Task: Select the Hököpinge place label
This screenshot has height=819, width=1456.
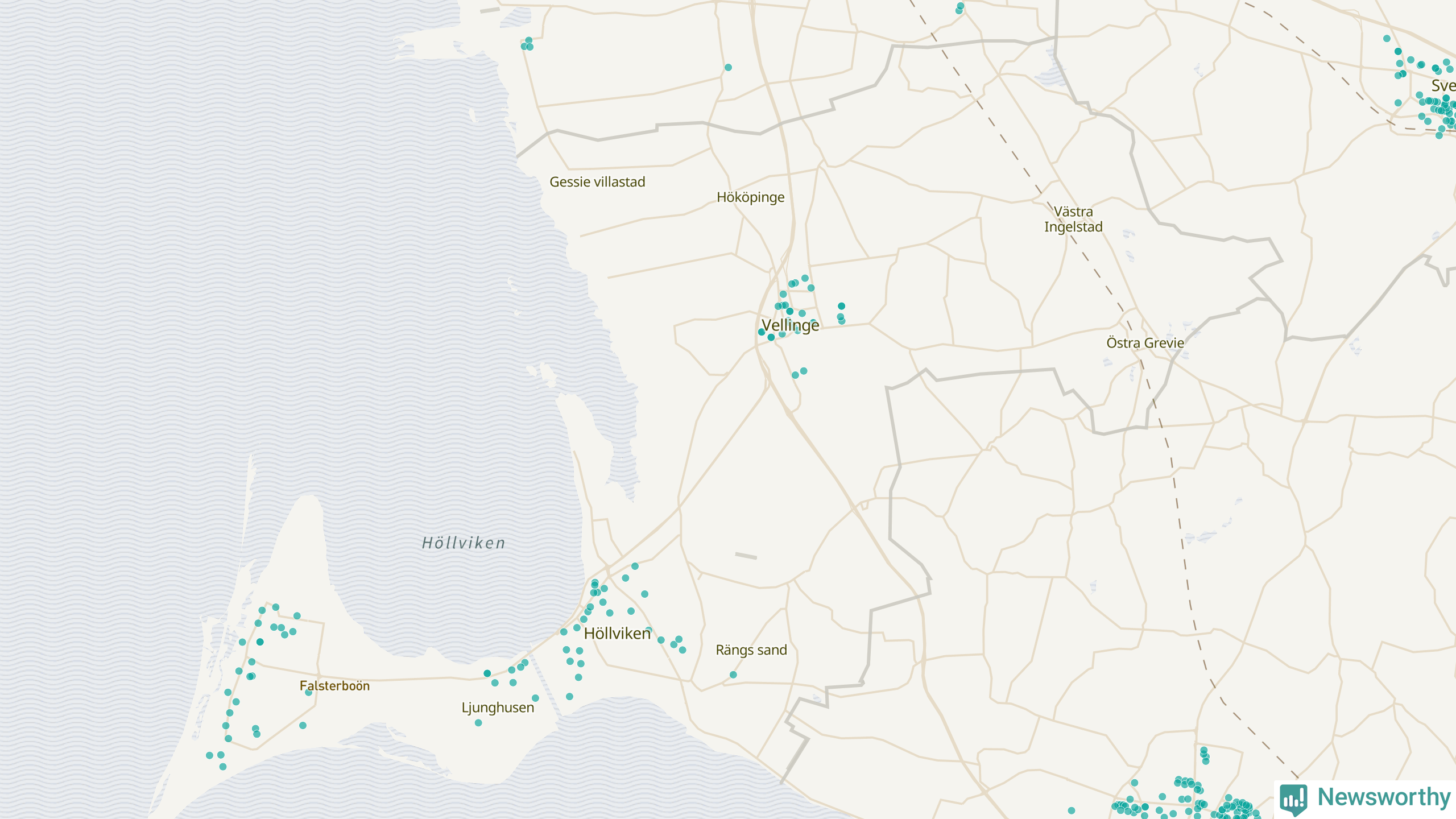Action: 750,197
